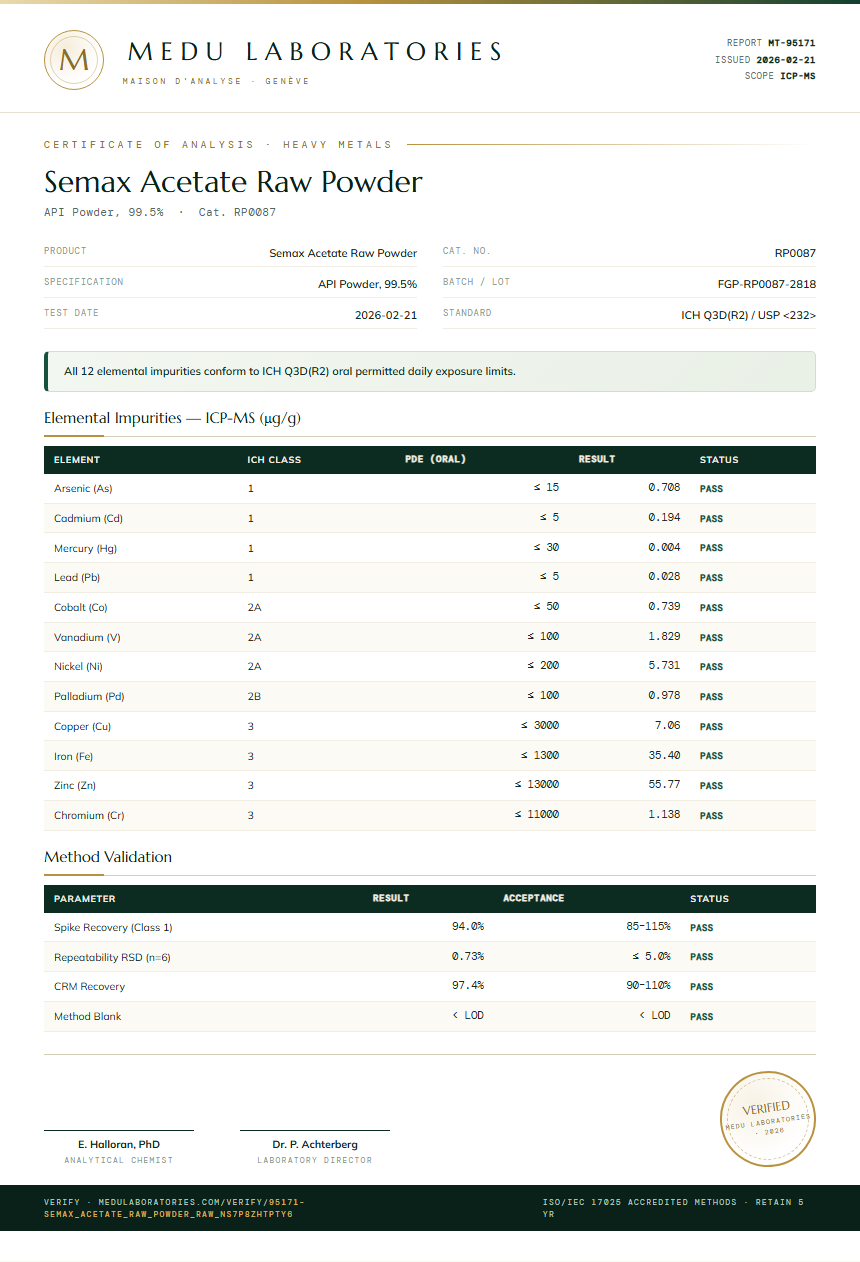Viewport: 860px width, 1262px height.
Task: Click the Method Validation heading
Action: click(x=108, y=857)
